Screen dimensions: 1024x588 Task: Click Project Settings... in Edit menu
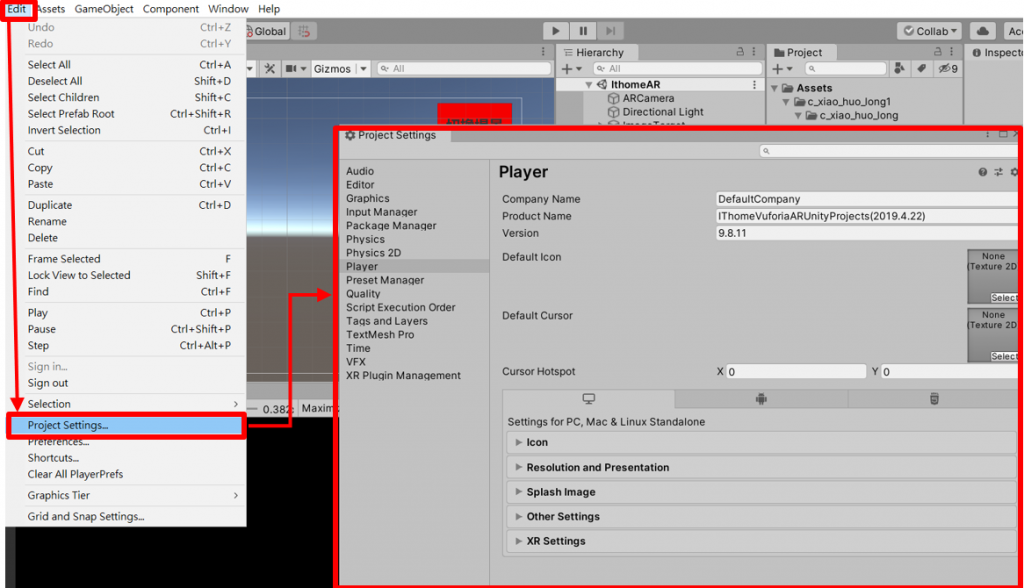[125, 425]
